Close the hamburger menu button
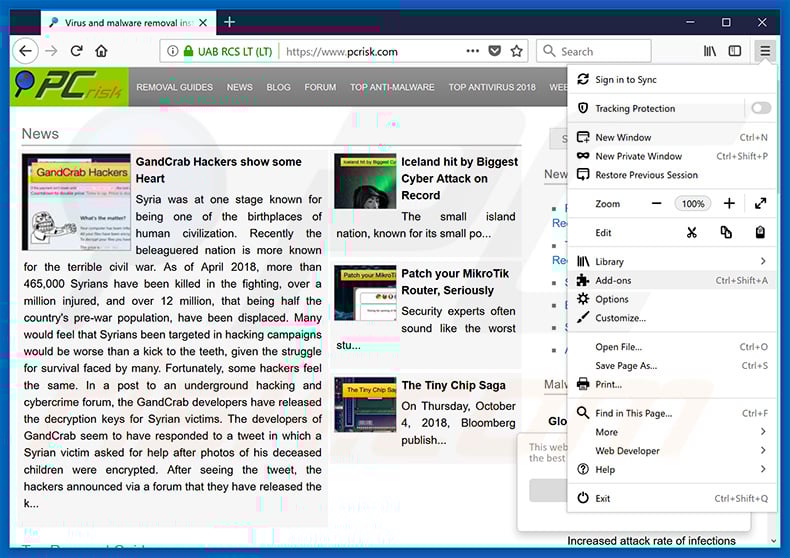This screenshot has width=790, height=558. 765,51
